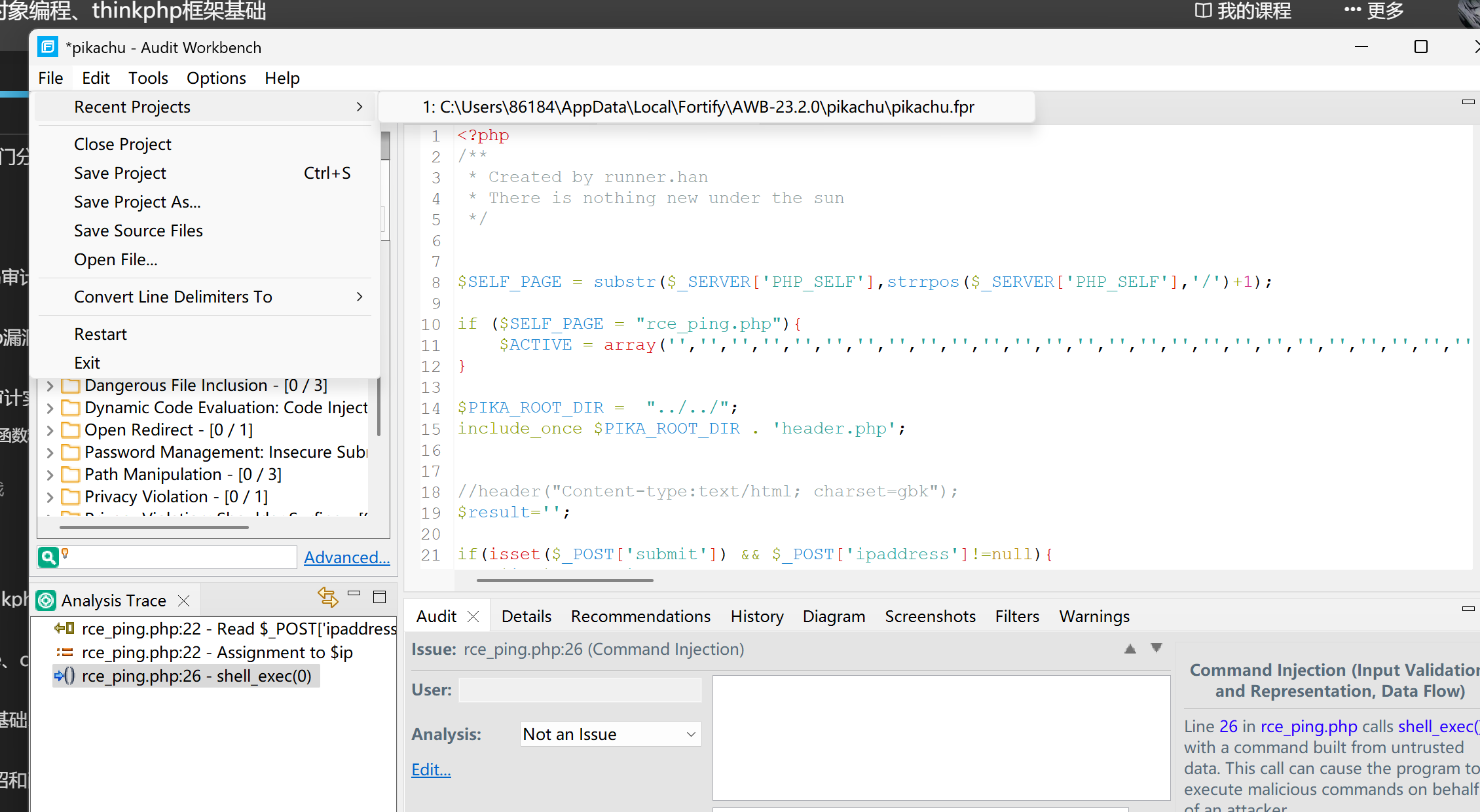Expand the Path Manipulation folder
Screen dimensions: 1480x812
tap(50, 474)
